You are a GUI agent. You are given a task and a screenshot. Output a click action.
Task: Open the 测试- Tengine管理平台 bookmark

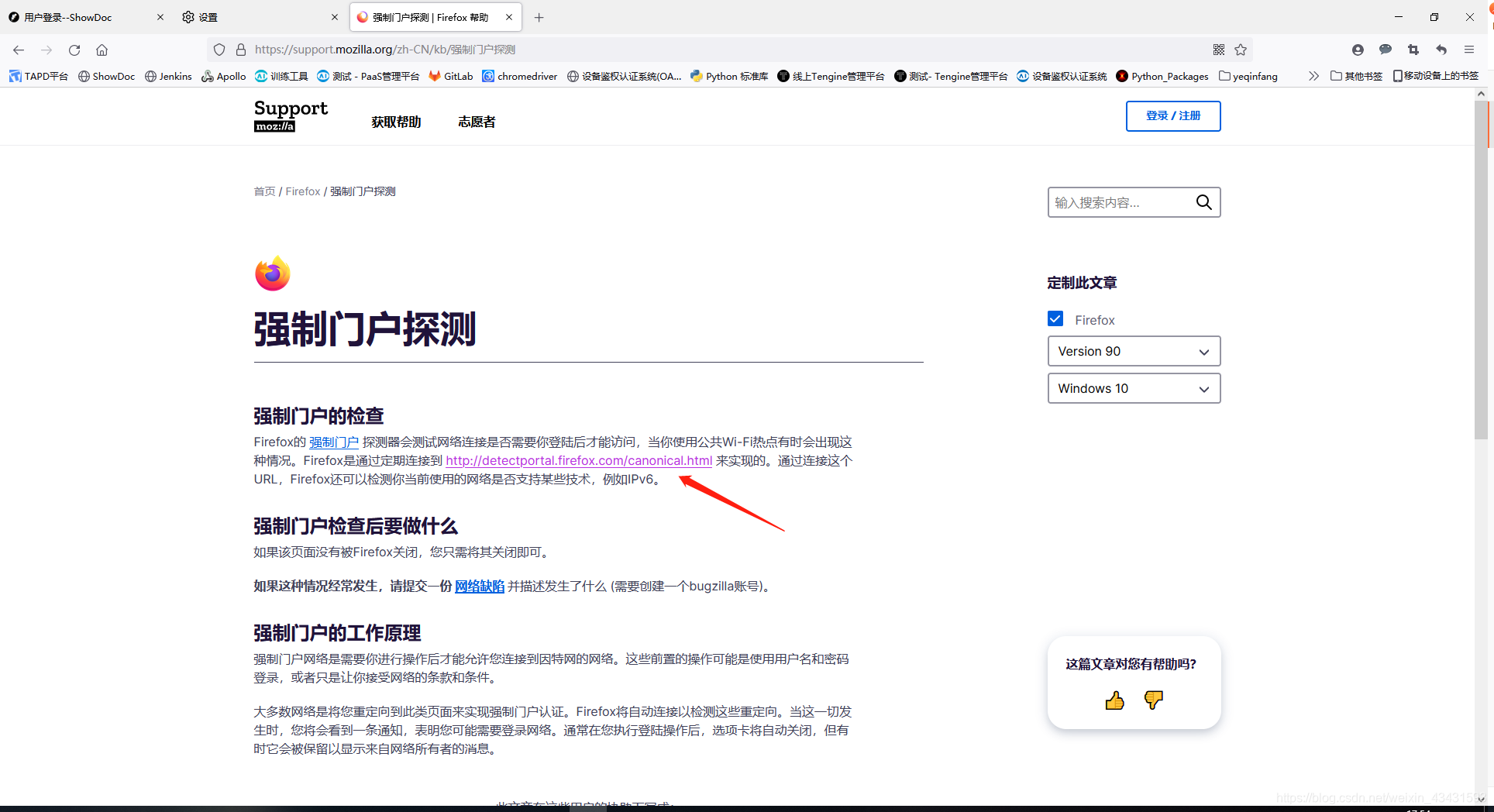(x=951, y=76)
